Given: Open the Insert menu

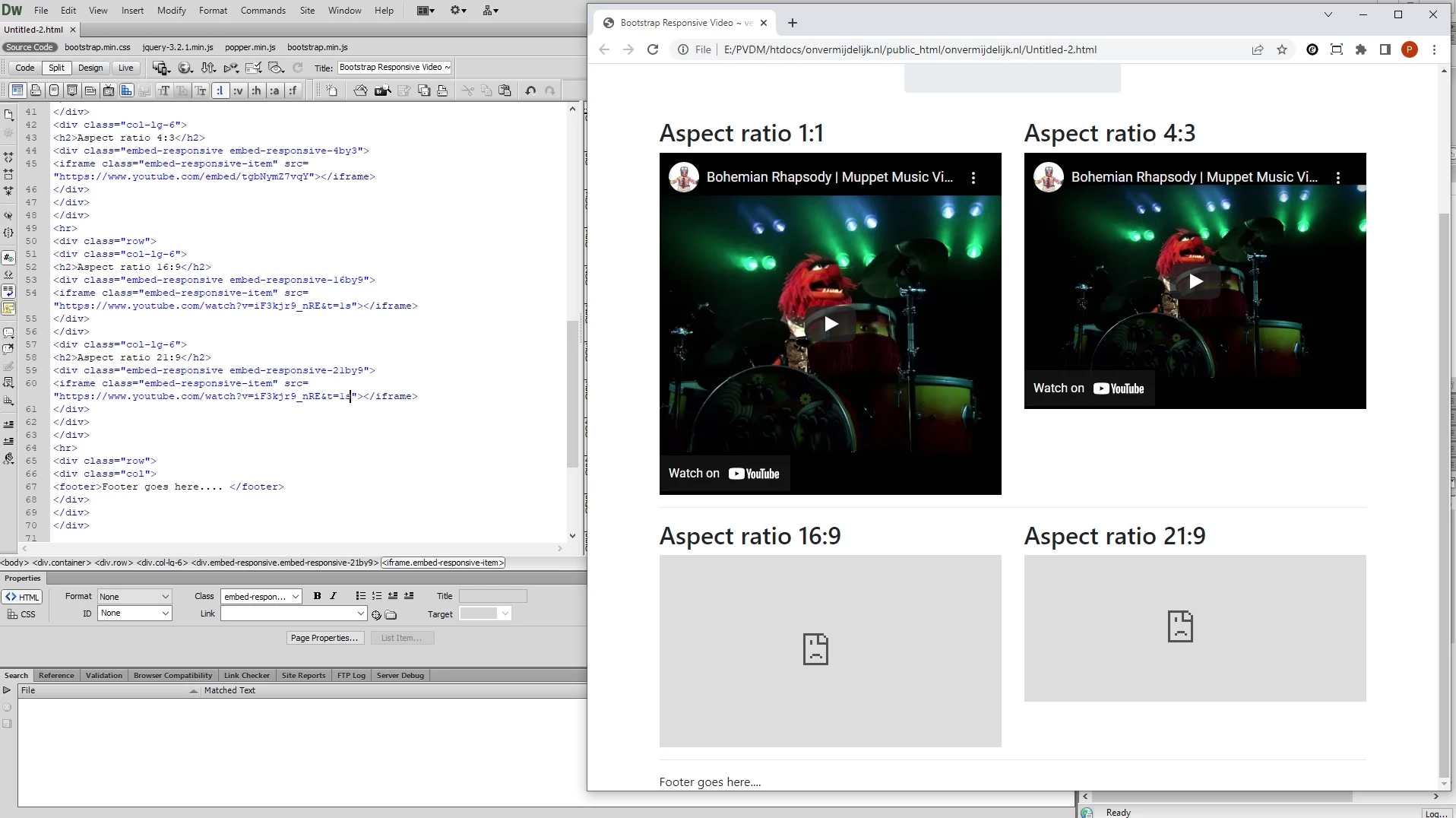Looking at the screenshot, I should click(132, 11).
